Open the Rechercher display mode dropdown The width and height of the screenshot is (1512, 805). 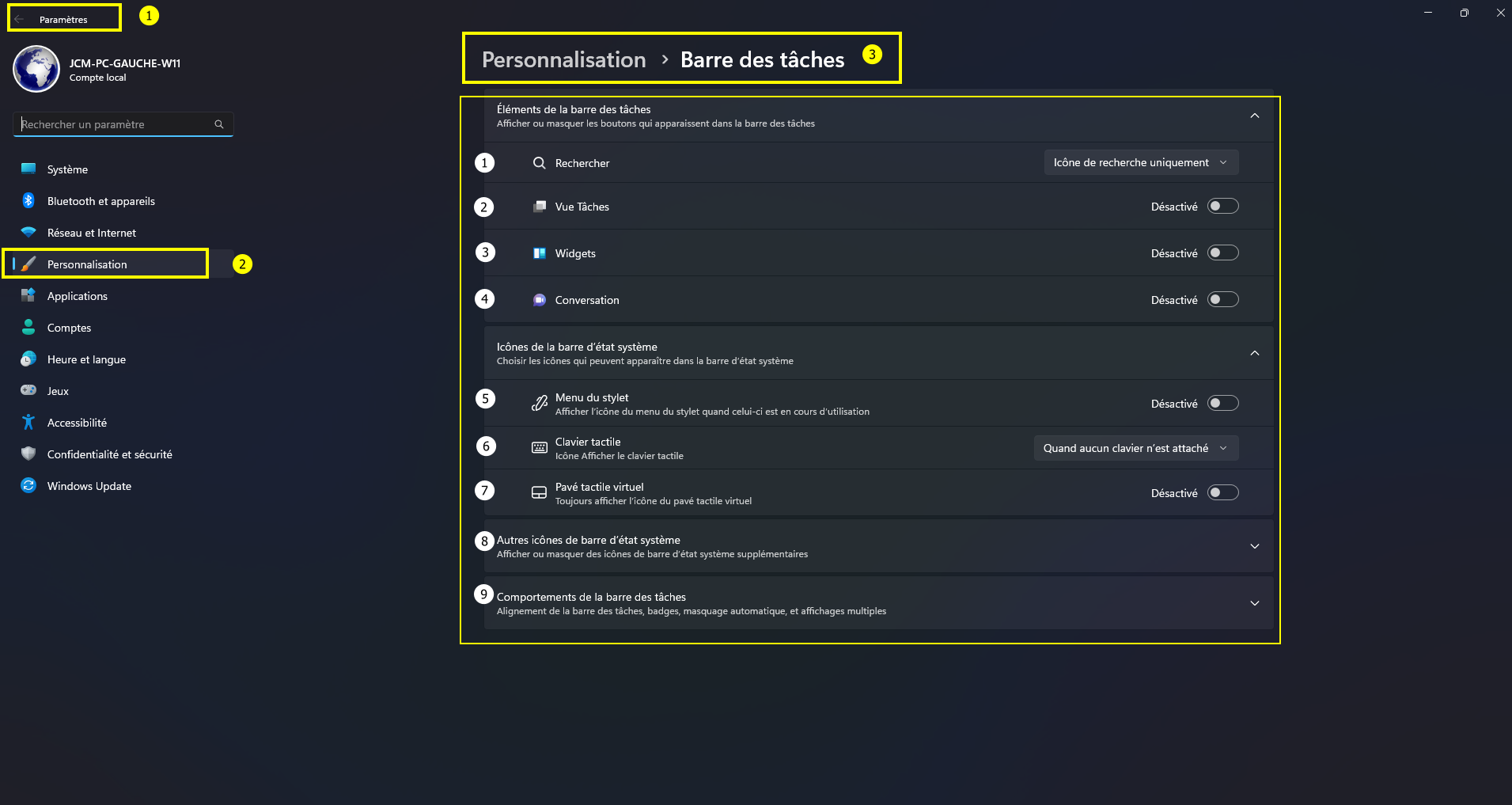click(1141, 162)
